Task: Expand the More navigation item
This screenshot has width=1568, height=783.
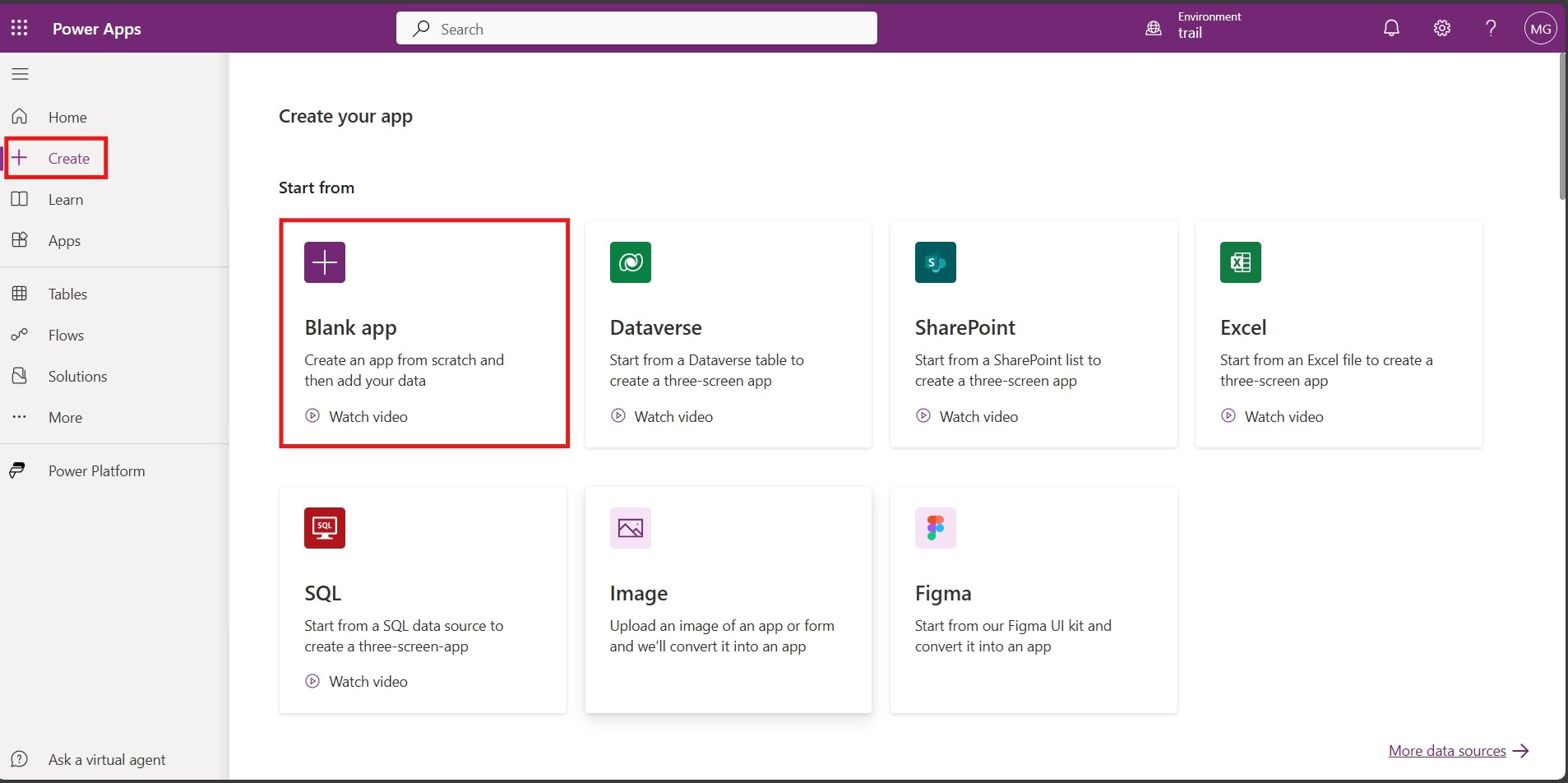Action: pos(65,417)
